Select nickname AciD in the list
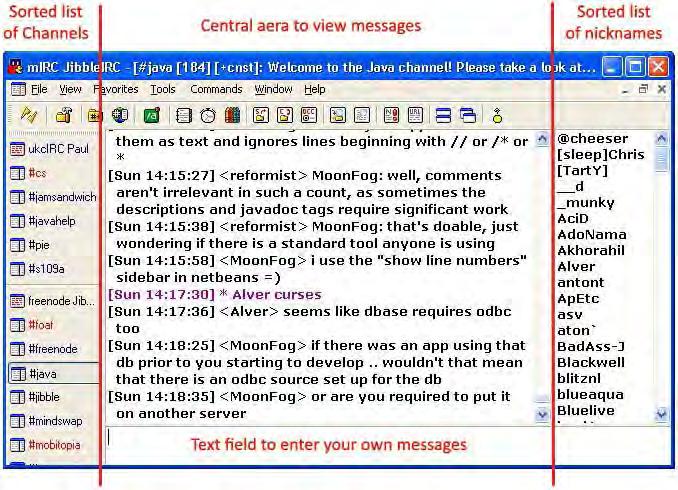 [x=573, y=218]
